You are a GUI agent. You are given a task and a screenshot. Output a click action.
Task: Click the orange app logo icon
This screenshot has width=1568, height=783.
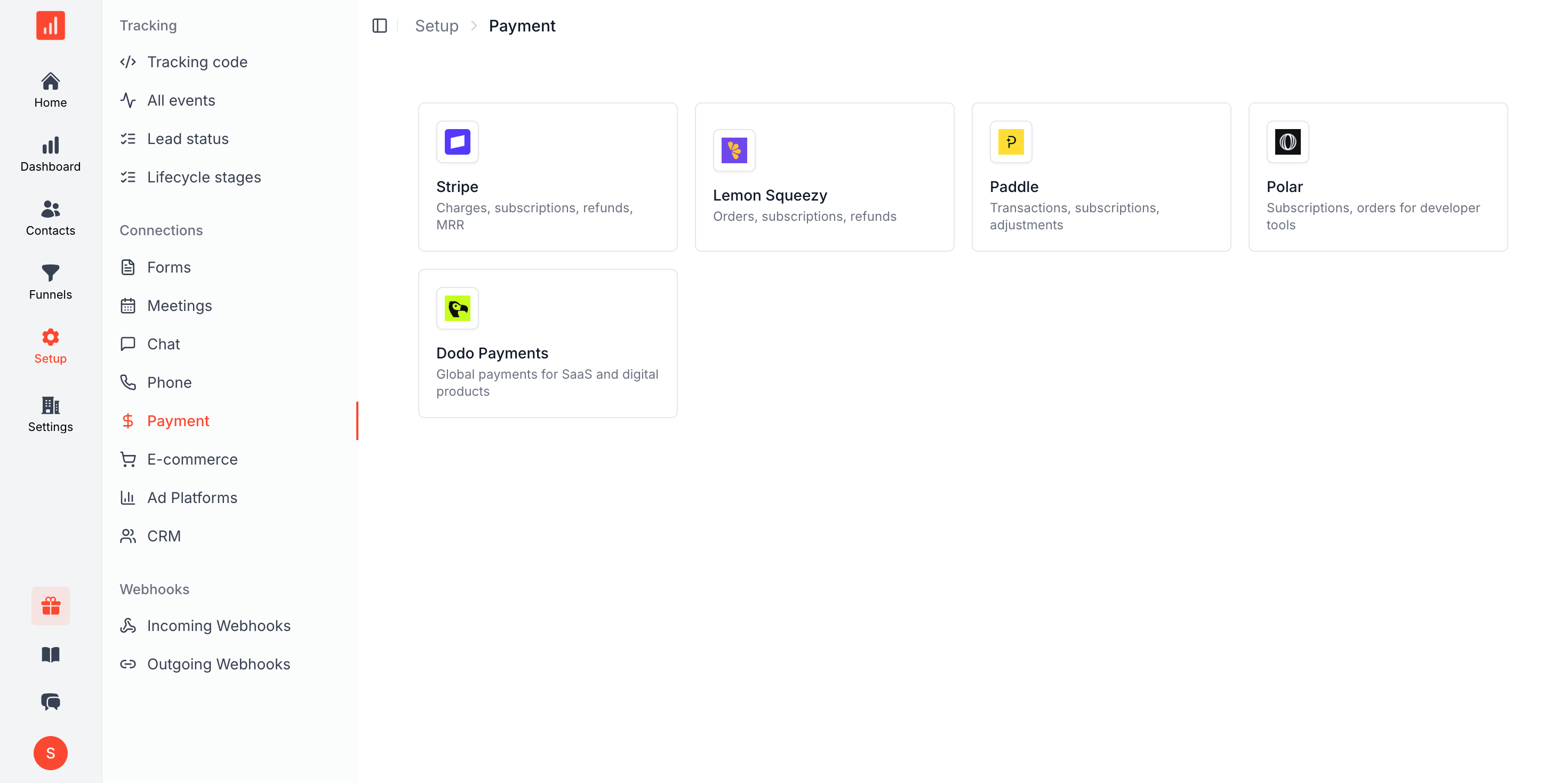click(x=51, y=26)
